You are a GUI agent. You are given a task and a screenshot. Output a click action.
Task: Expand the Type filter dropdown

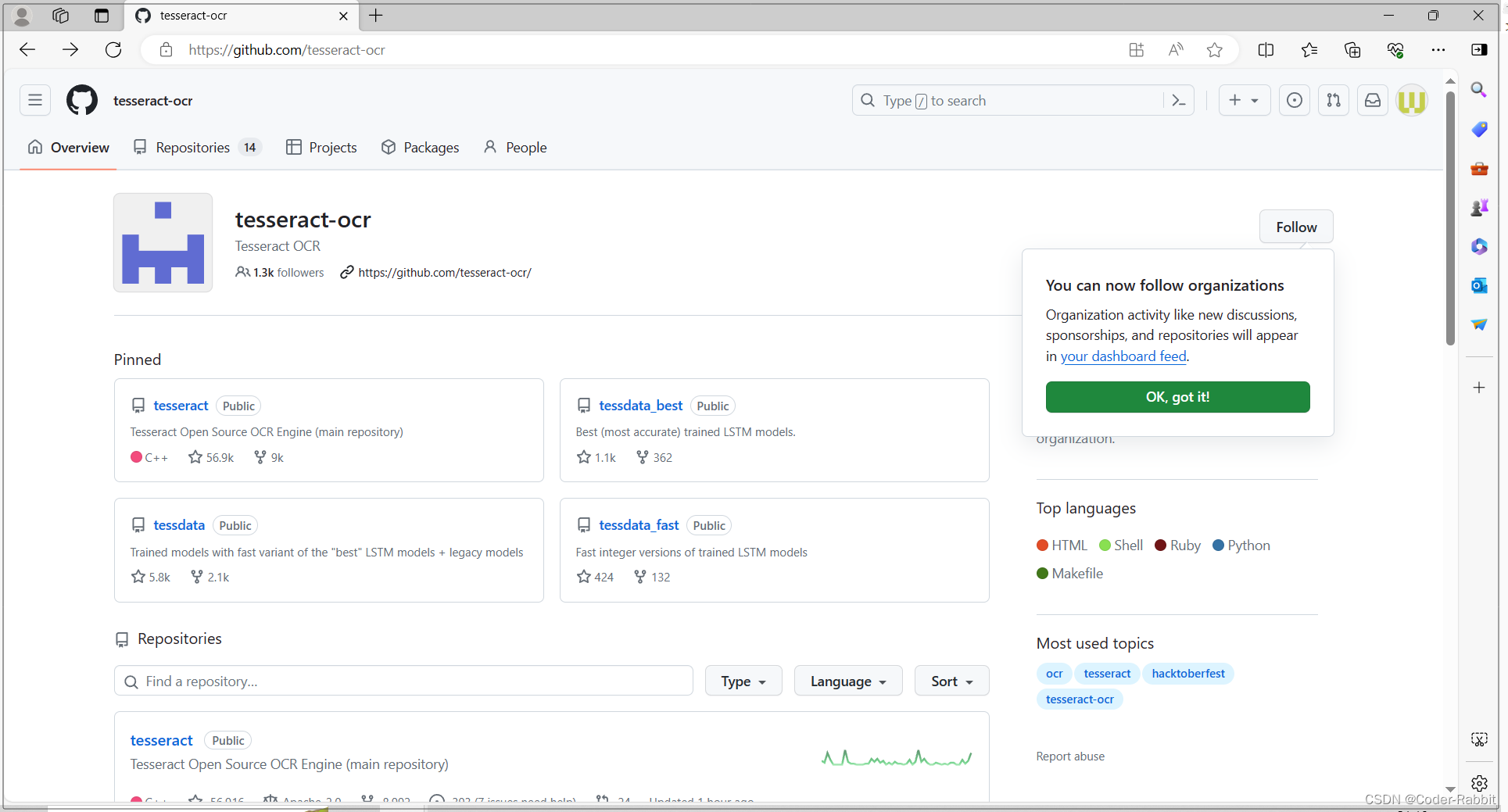pos(743,681)
